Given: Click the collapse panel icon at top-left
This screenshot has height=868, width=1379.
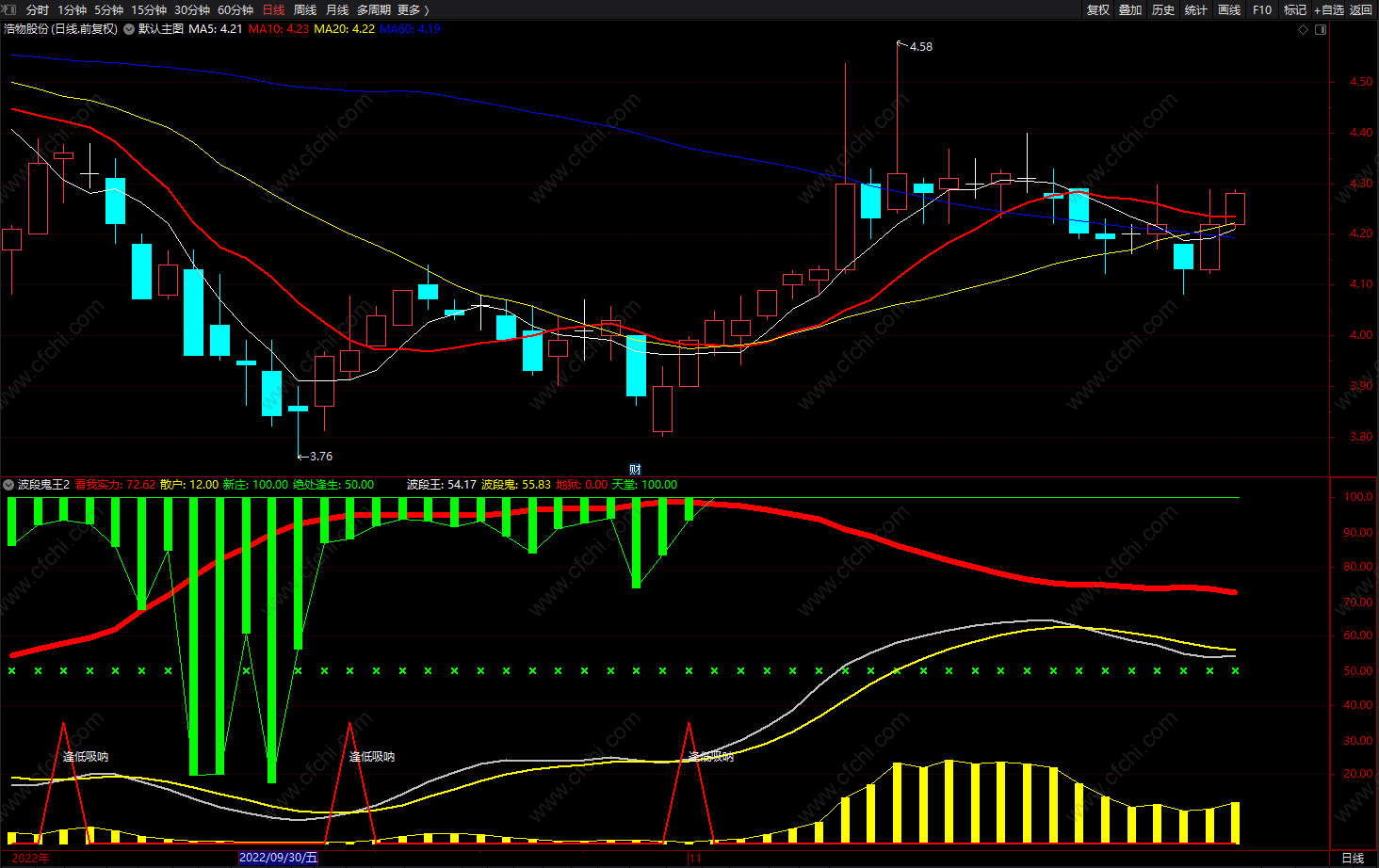Looking at the screenshot, I should (8, 9).
